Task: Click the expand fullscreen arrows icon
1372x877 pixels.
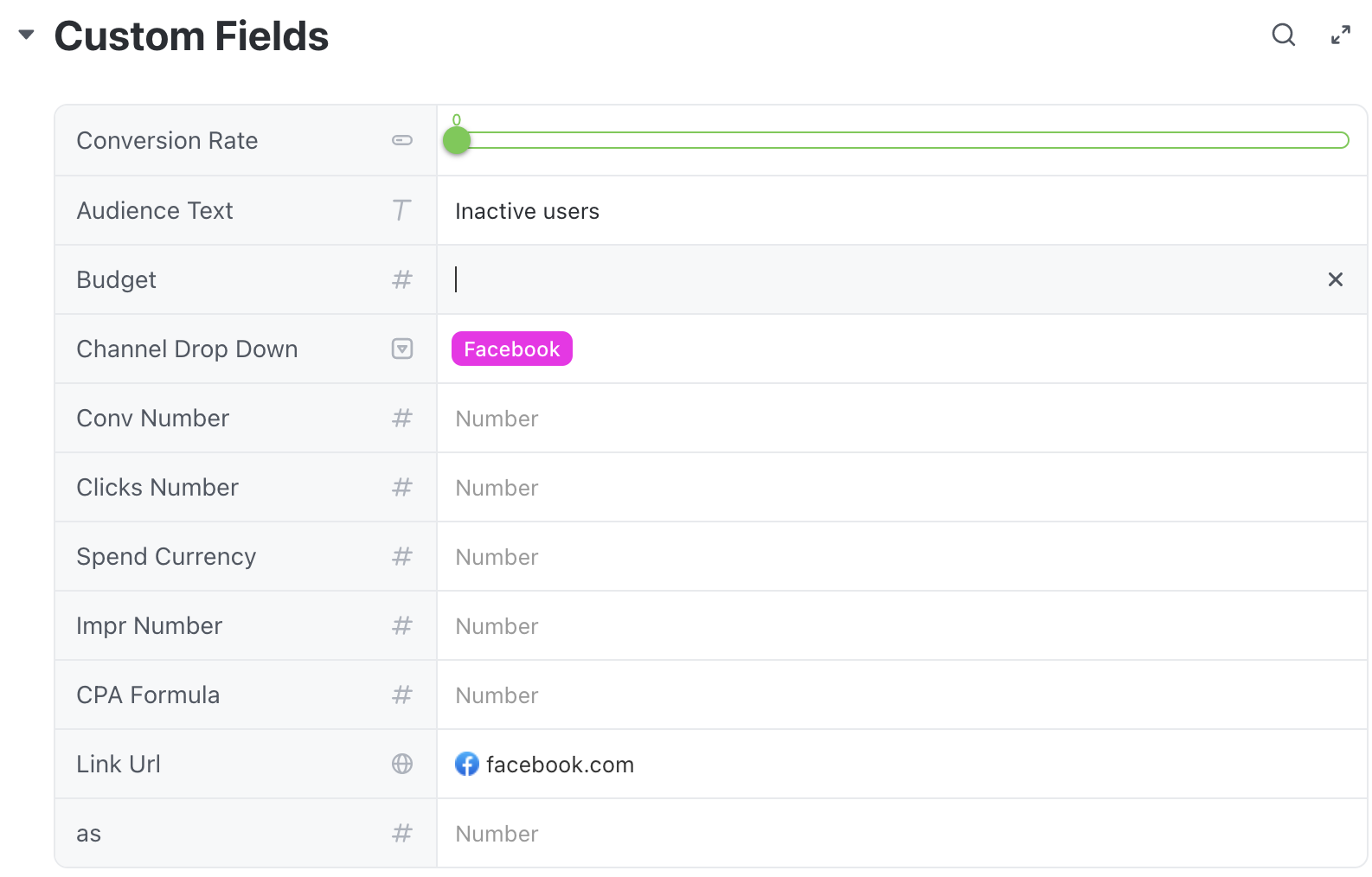Action: [1340, 35]
